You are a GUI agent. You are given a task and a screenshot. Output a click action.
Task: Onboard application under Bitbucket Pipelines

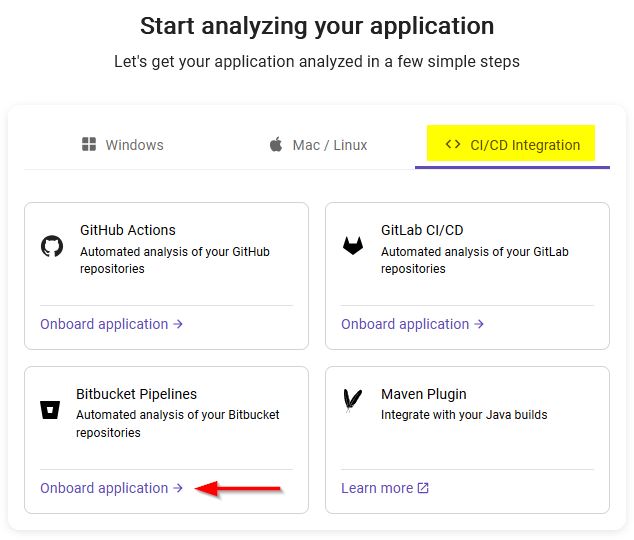[111, 488]
